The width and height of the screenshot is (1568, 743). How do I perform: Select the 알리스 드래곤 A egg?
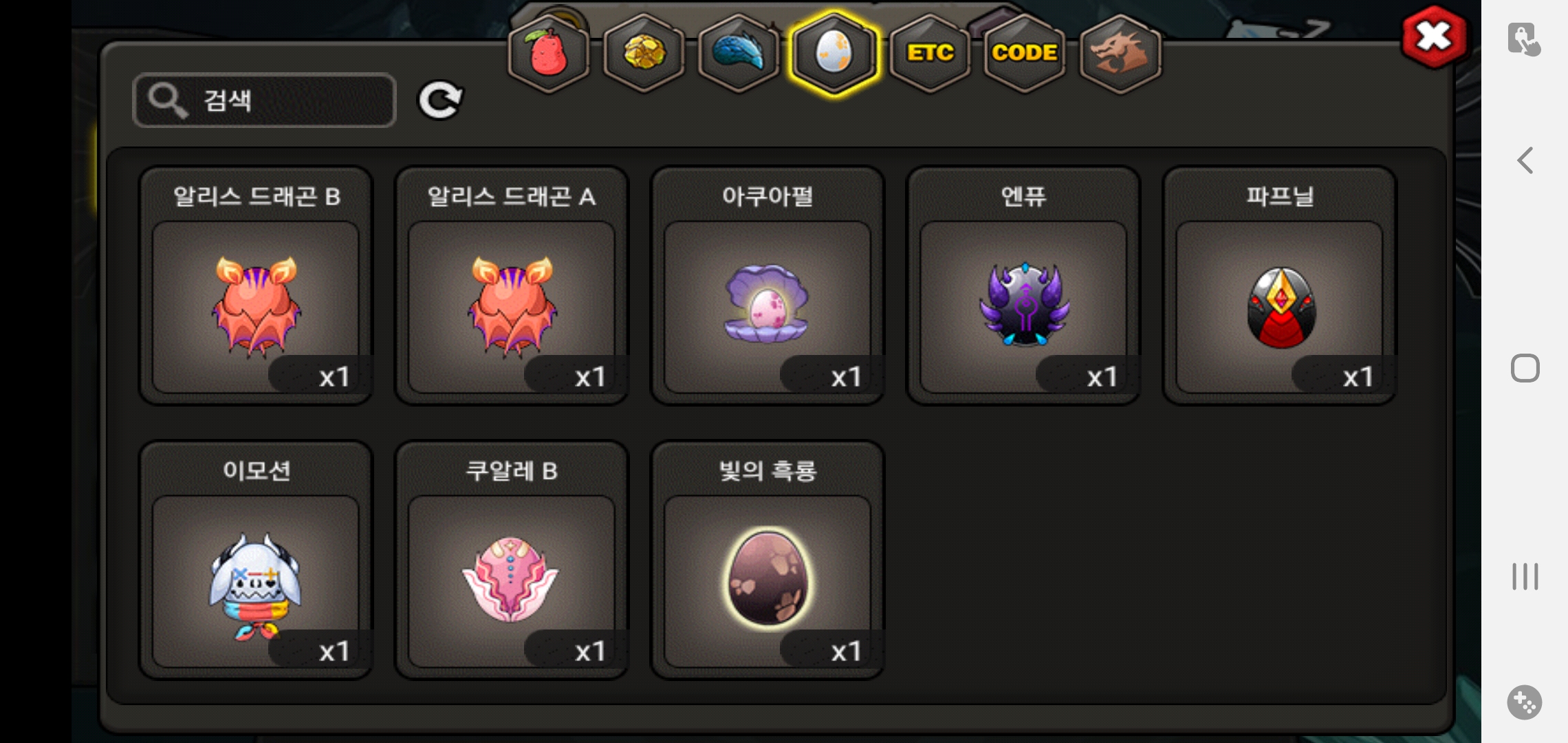[512, 286]
